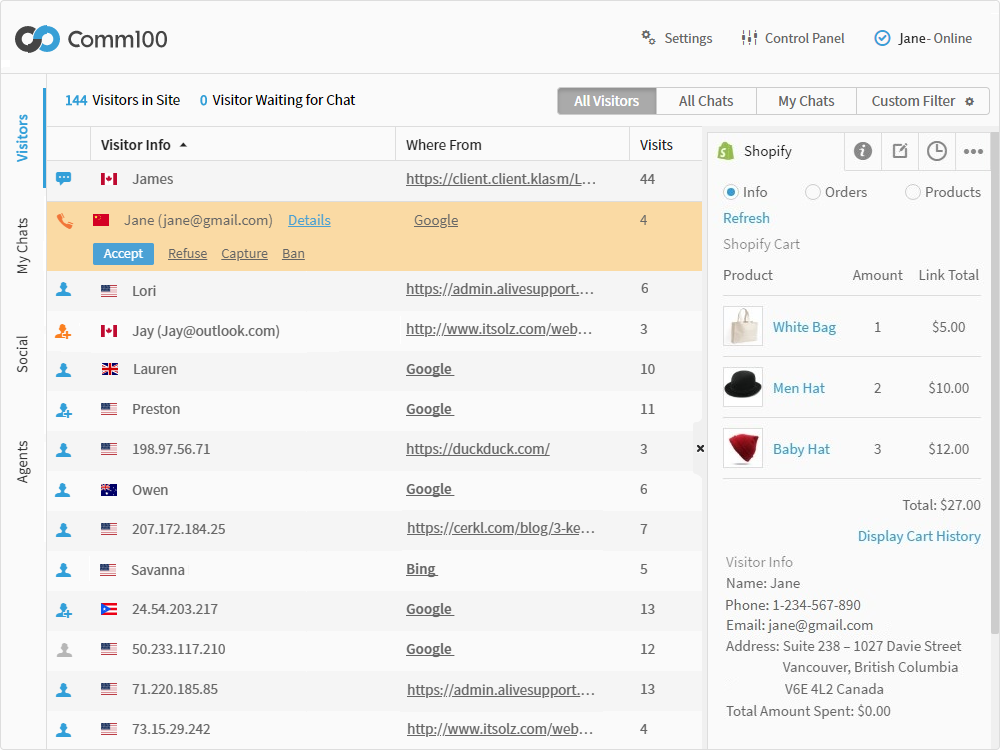Click the Shopify bag icon
This screenshot has height=750, width=1000.
[x=726, y=151]
